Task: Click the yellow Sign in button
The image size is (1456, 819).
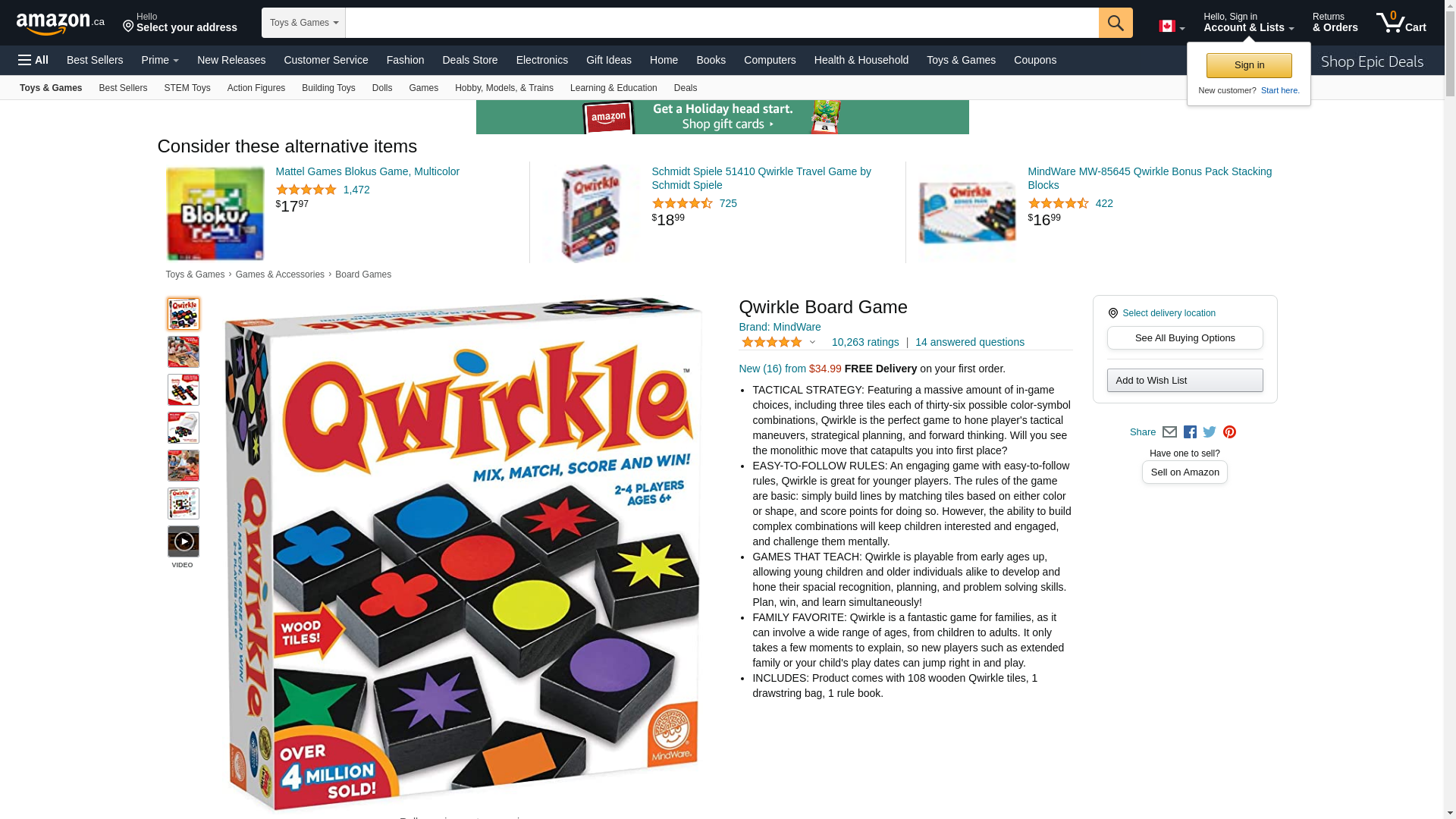Action: (1249, 65)
